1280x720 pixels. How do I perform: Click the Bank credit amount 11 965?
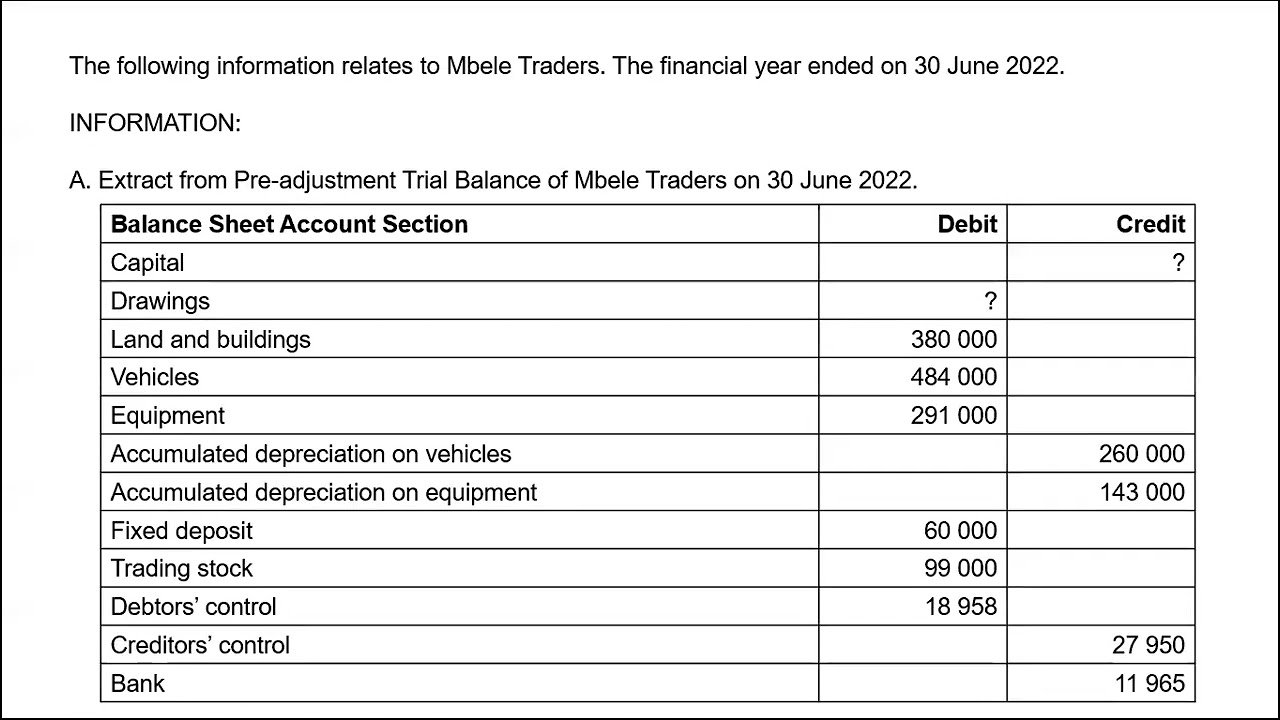coord(1149,684)
